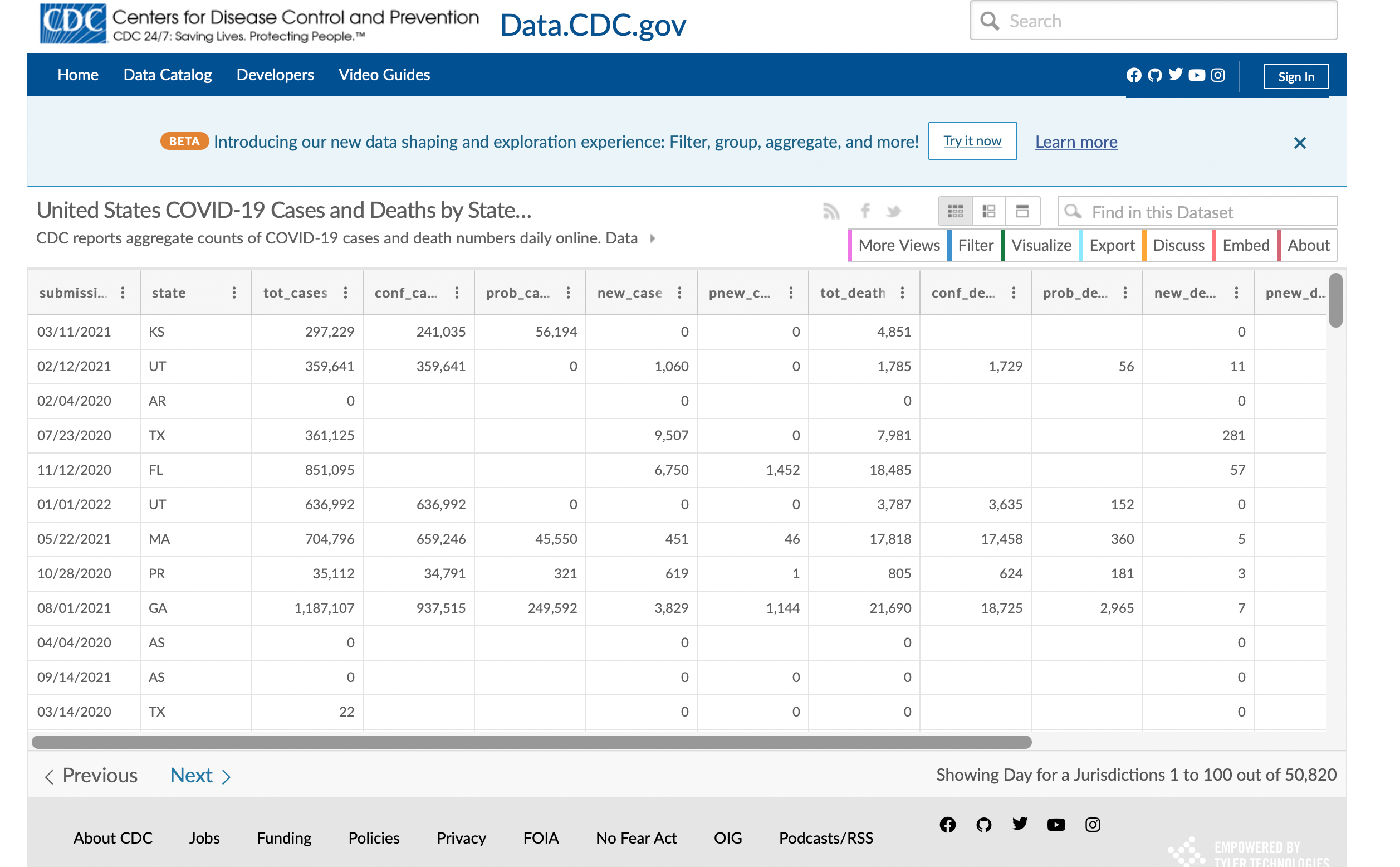The height and width of the screenshot is (867, 1400).
Task: Click the RSS feed icon beside the dataset title
Action: [831, 211]
